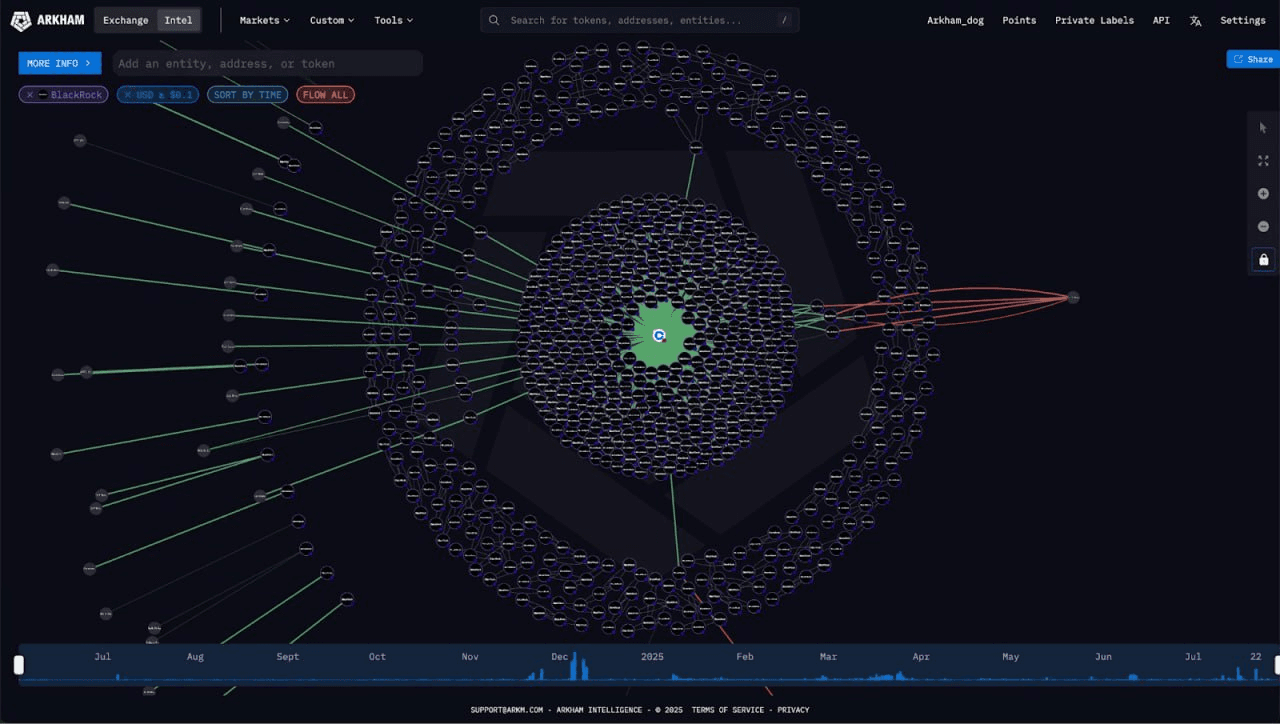The height and width of the screenshot is (724, 1280).
Task: Toggle the SORT BY TIME option
Action: (x=248, y=95)
